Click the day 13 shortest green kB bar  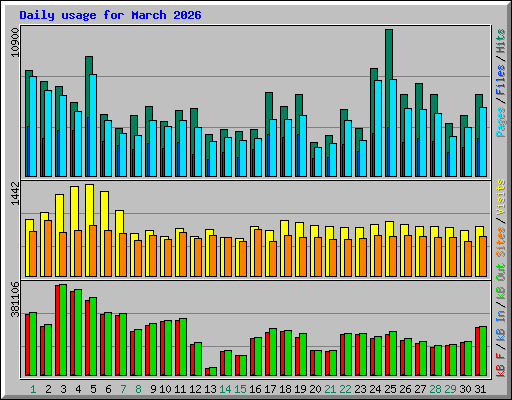click(213, 371)
